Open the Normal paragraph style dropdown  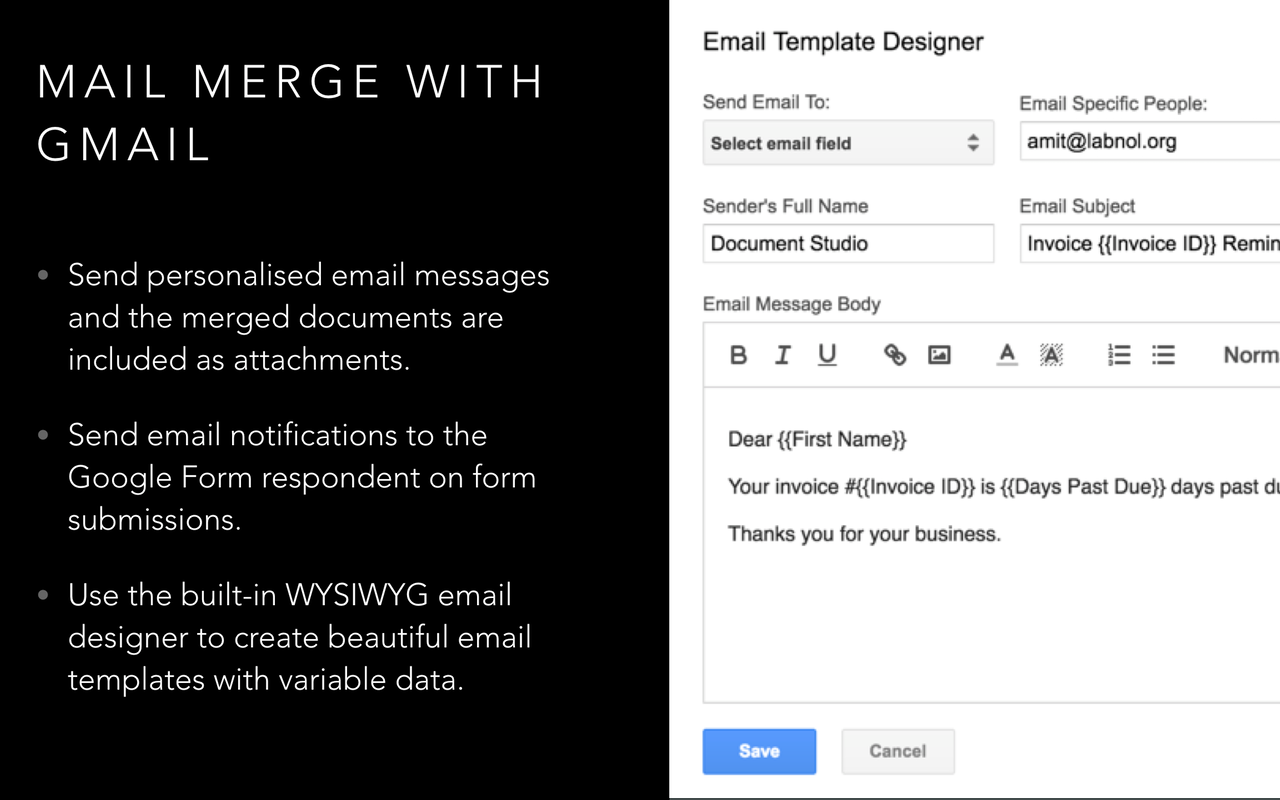(x=1251, y=355)
